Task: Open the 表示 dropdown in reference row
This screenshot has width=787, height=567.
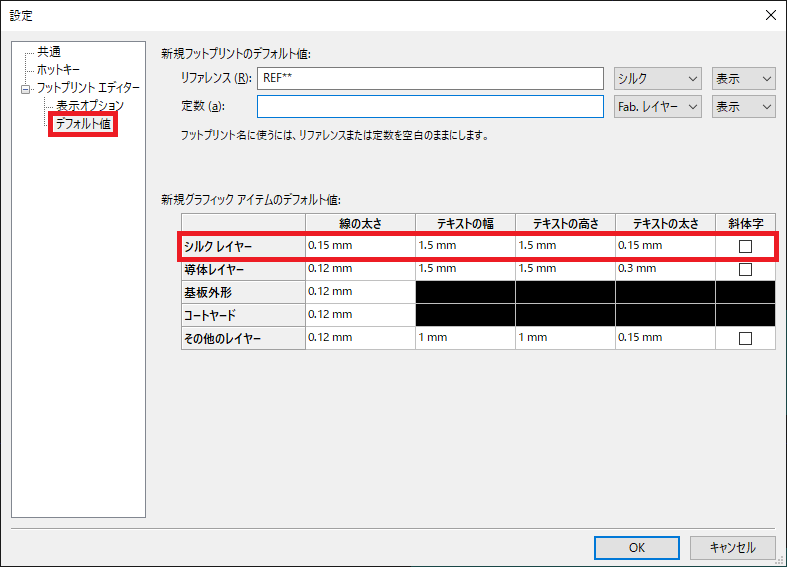Action: (743, 79)
